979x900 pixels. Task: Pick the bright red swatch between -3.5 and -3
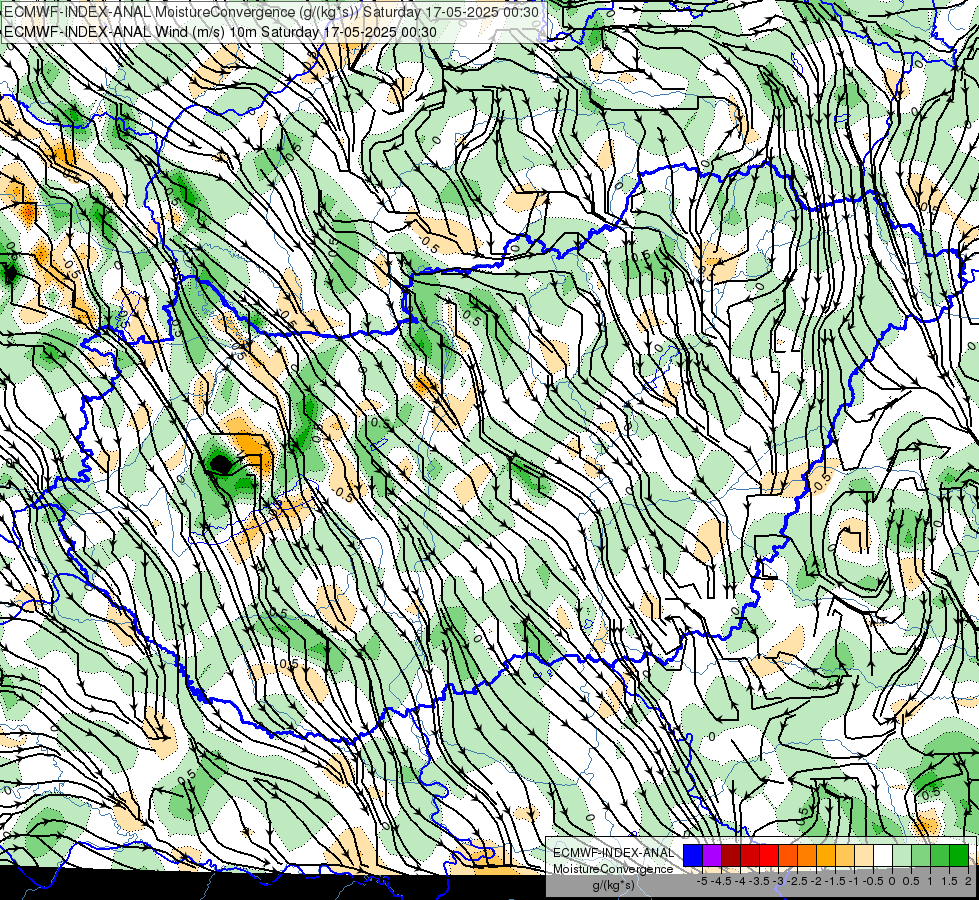(769, 855)
